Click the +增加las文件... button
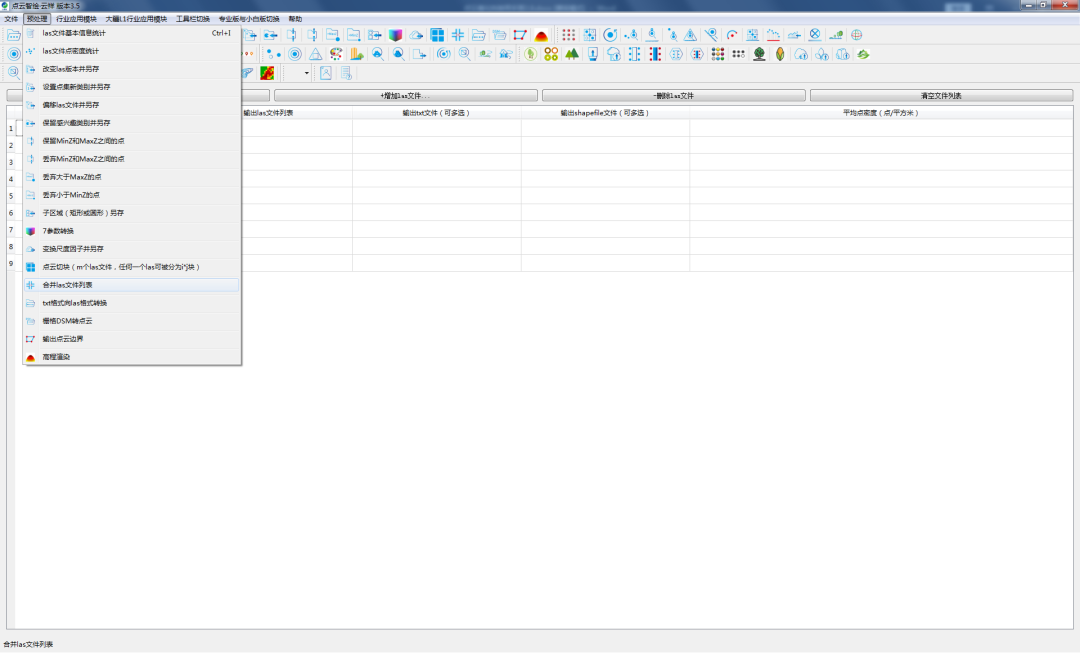Viewport: 1080px width, 653px height. tap(406, 96)
